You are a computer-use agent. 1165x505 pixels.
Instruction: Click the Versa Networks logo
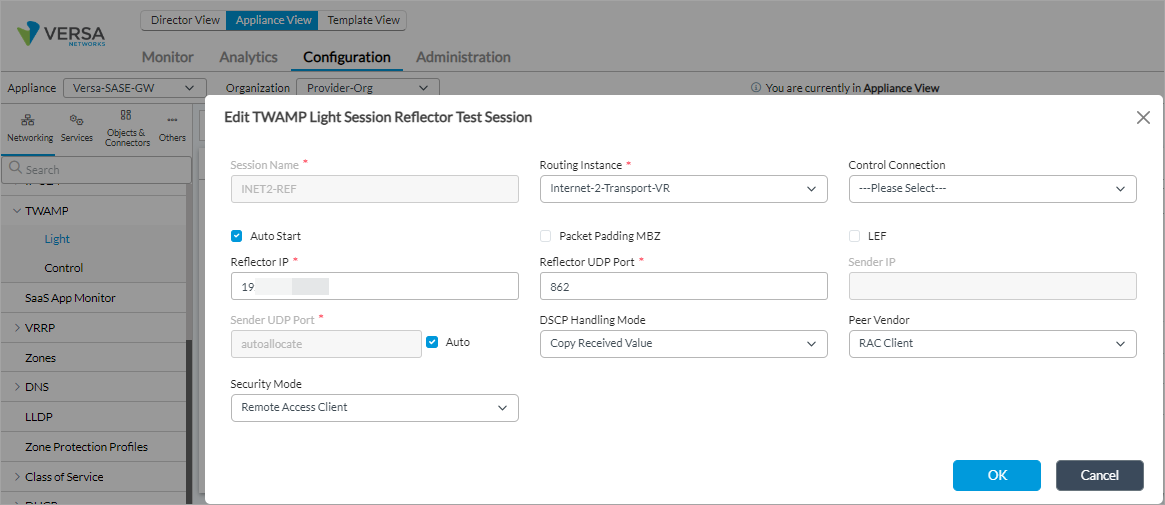point(62,36)
